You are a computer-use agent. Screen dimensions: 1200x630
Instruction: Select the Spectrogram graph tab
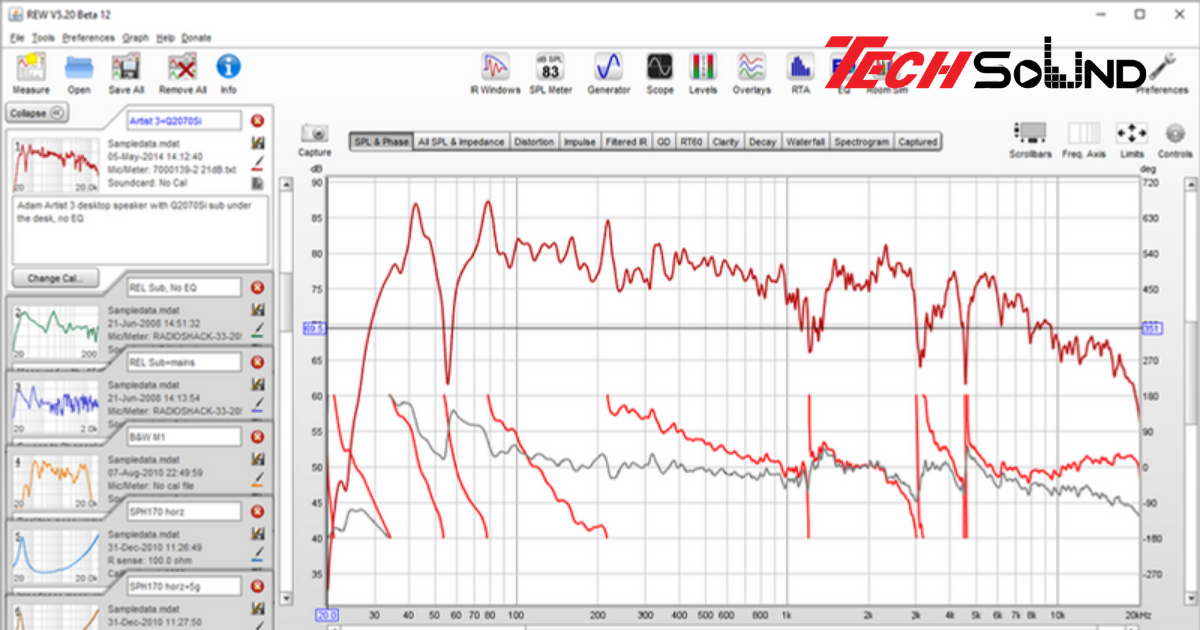(x=861, y=142)
